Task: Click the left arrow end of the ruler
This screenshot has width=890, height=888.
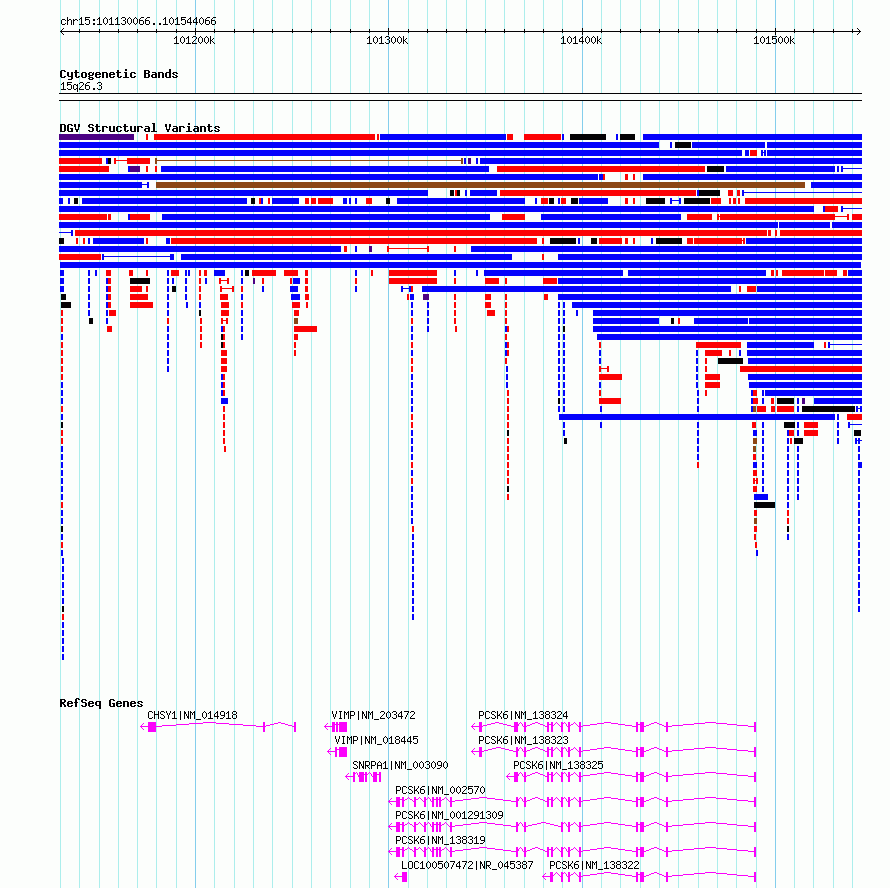Action: coord(62,32)
